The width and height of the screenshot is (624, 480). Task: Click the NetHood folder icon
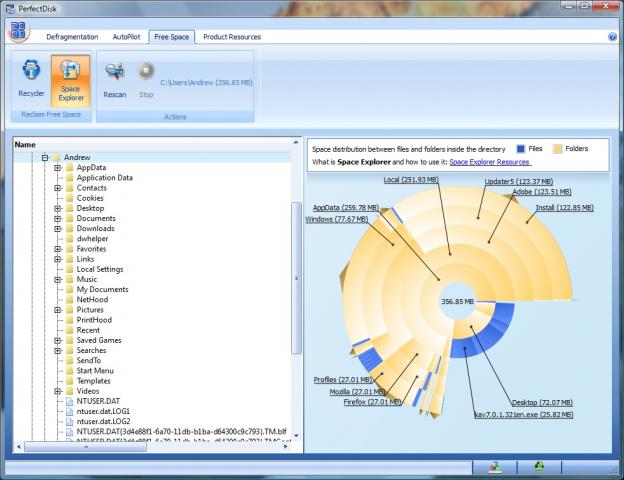70,299
